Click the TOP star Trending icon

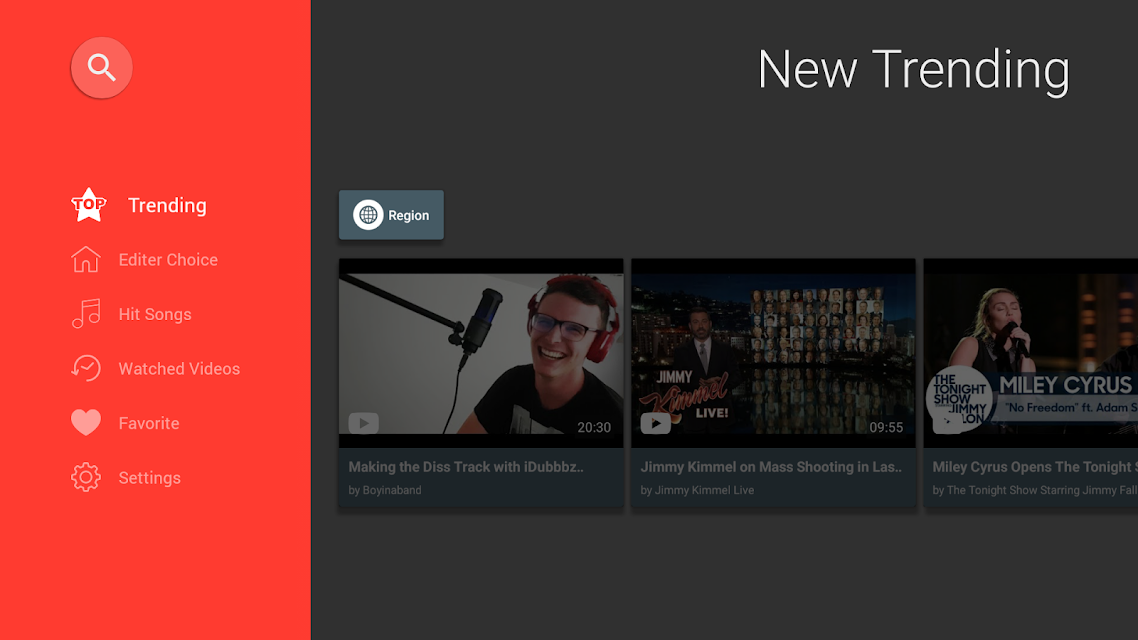(x=89, y=205)
